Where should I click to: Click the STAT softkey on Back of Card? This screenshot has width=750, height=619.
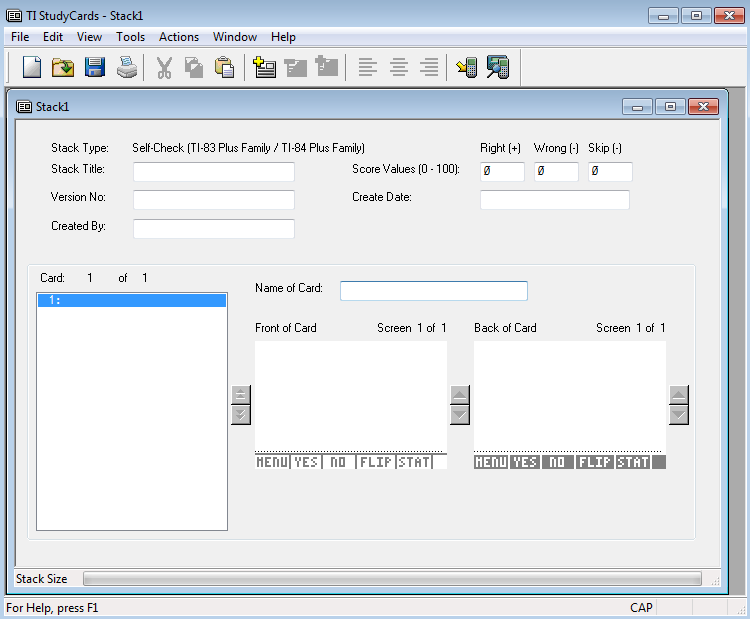[x=633, y=462]
